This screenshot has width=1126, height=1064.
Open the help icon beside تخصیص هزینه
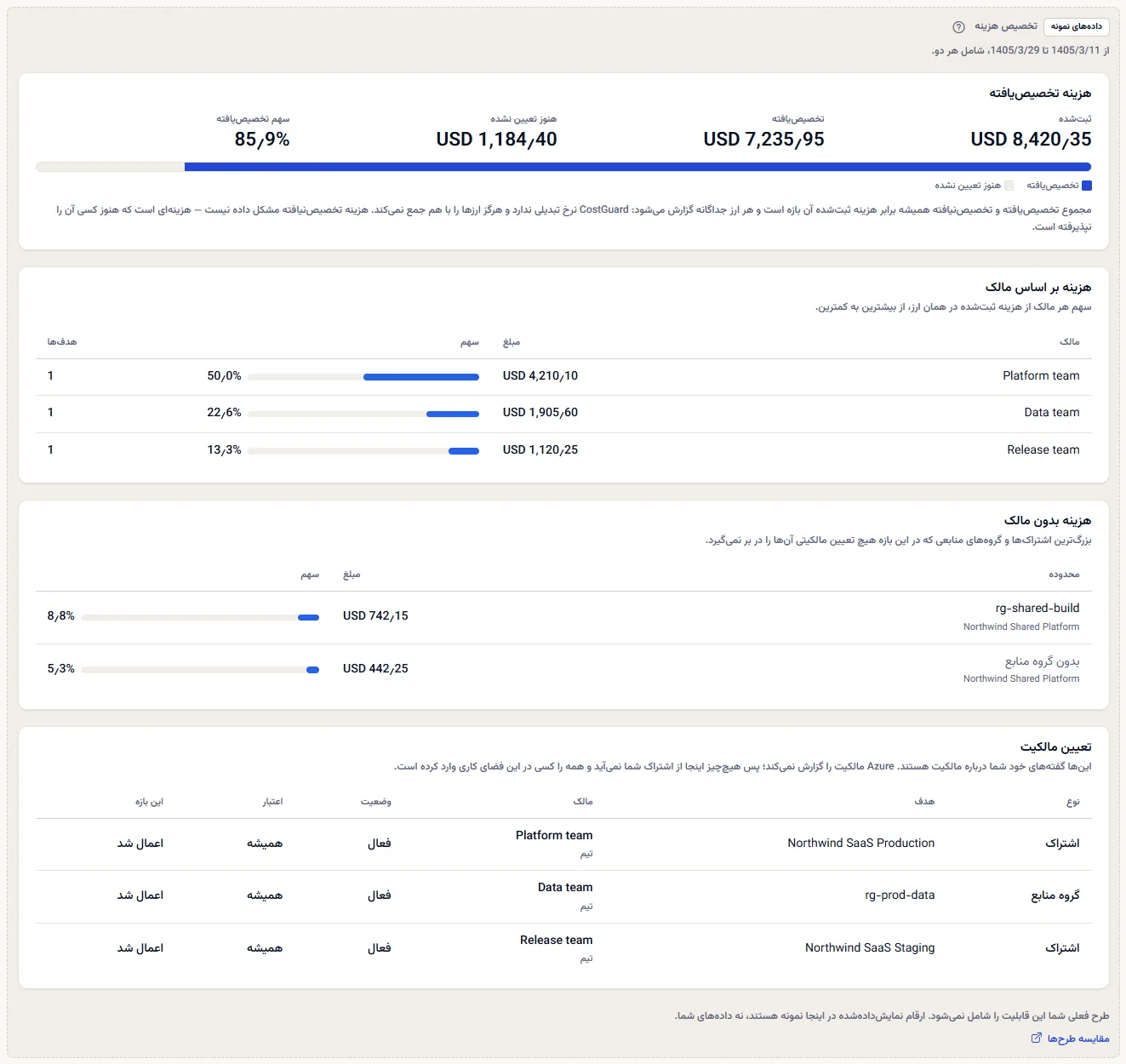(958, 27)
